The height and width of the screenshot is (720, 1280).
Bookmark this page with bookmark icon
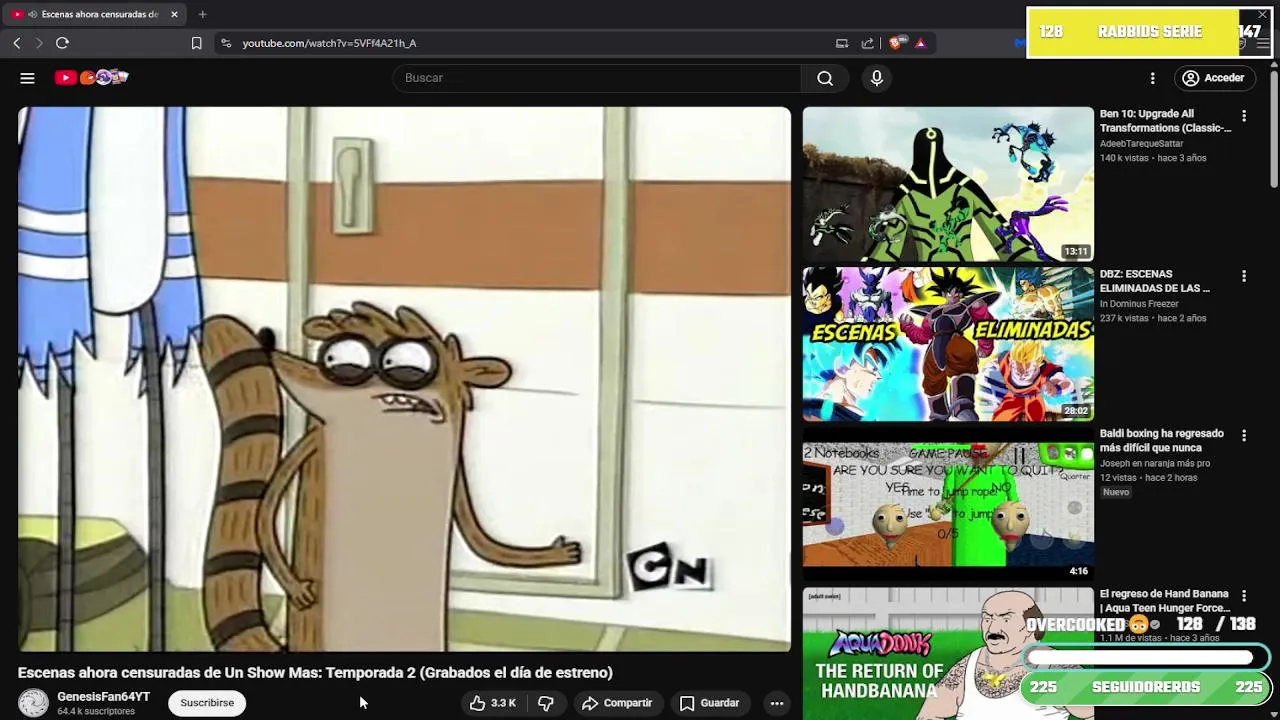point(196,43)
